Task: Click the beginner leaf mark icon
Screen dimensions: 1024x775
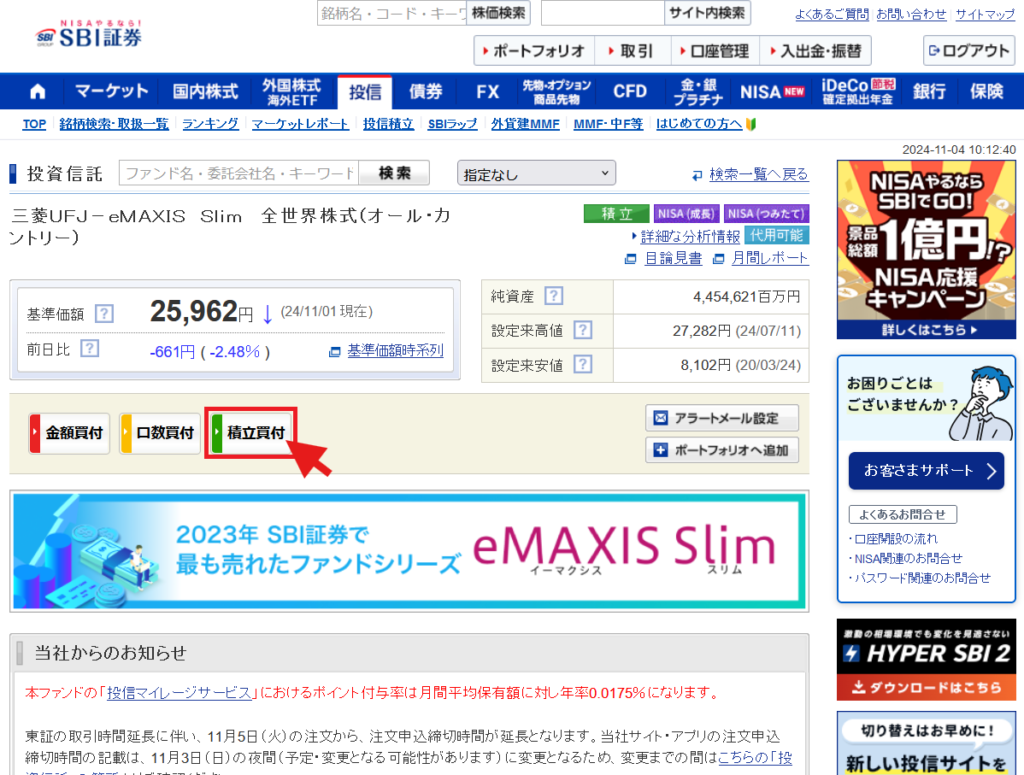Action: pos(751,124)
